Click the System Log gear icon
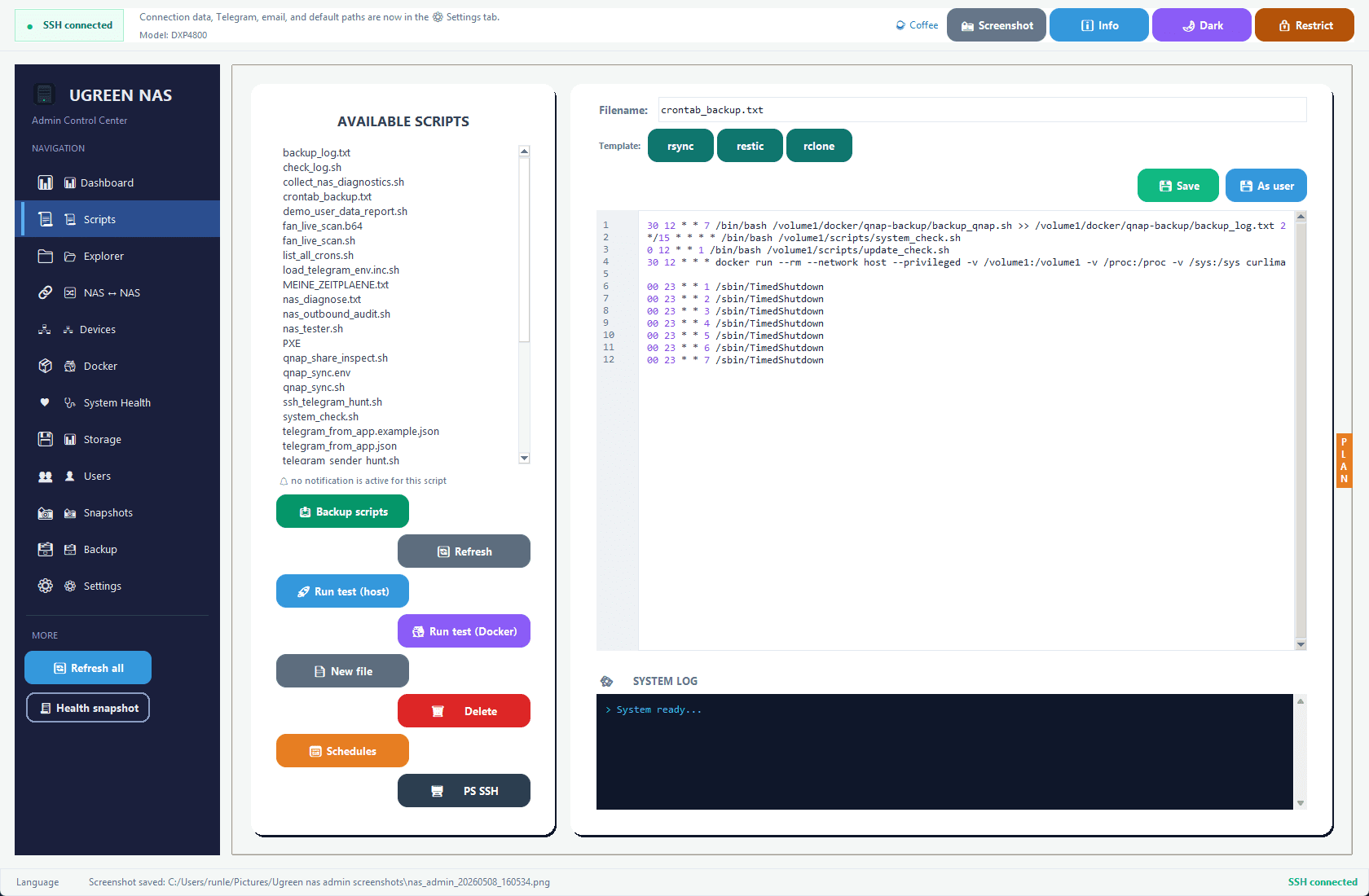This screenshot has height=896, width=1369. click(x=606, y=681)
